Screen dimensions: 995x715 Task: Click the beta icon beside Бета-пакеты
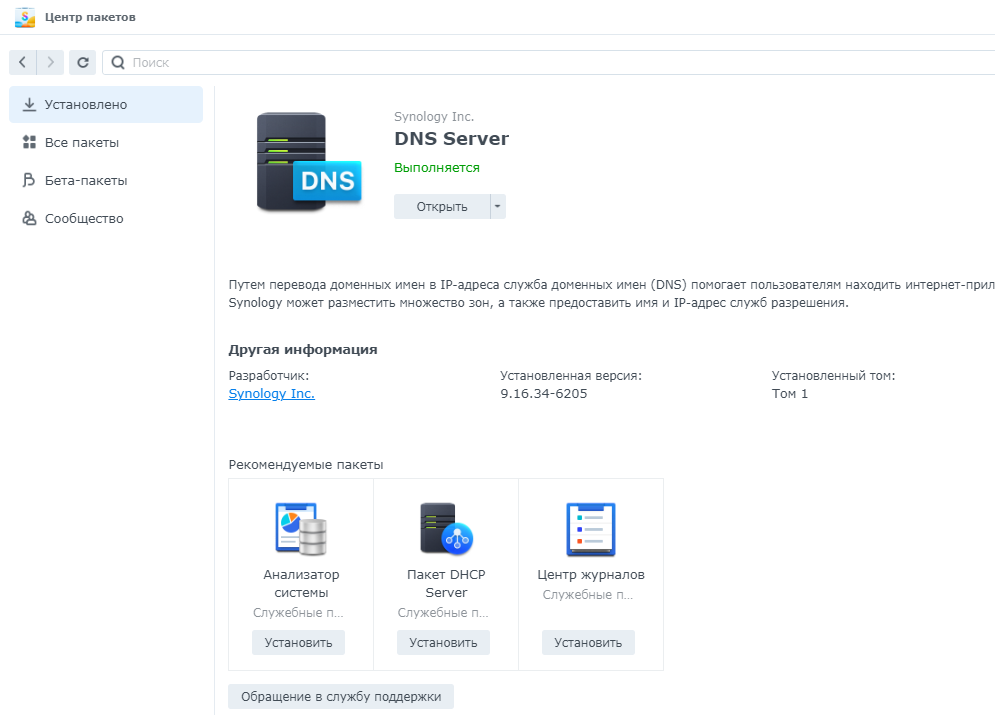click(29, 180)
